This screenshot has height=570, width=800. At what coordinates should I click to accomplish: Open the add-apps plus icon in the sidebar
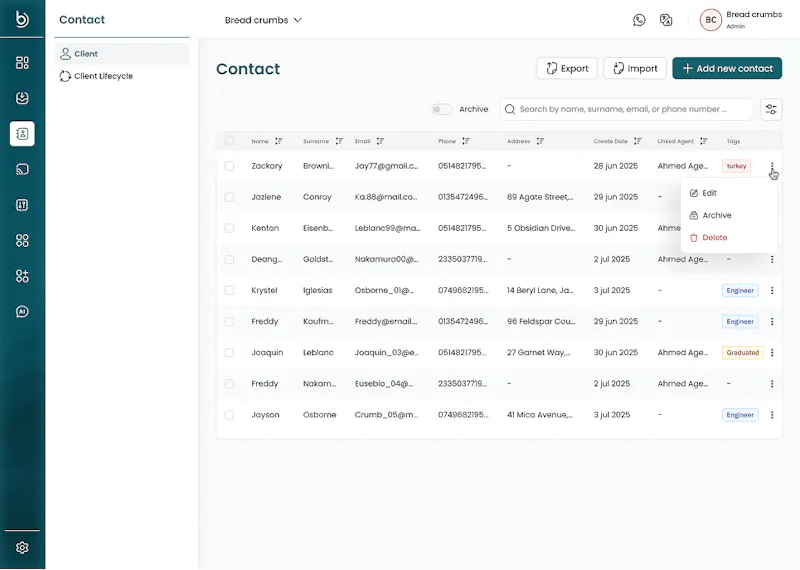point(22,276)
